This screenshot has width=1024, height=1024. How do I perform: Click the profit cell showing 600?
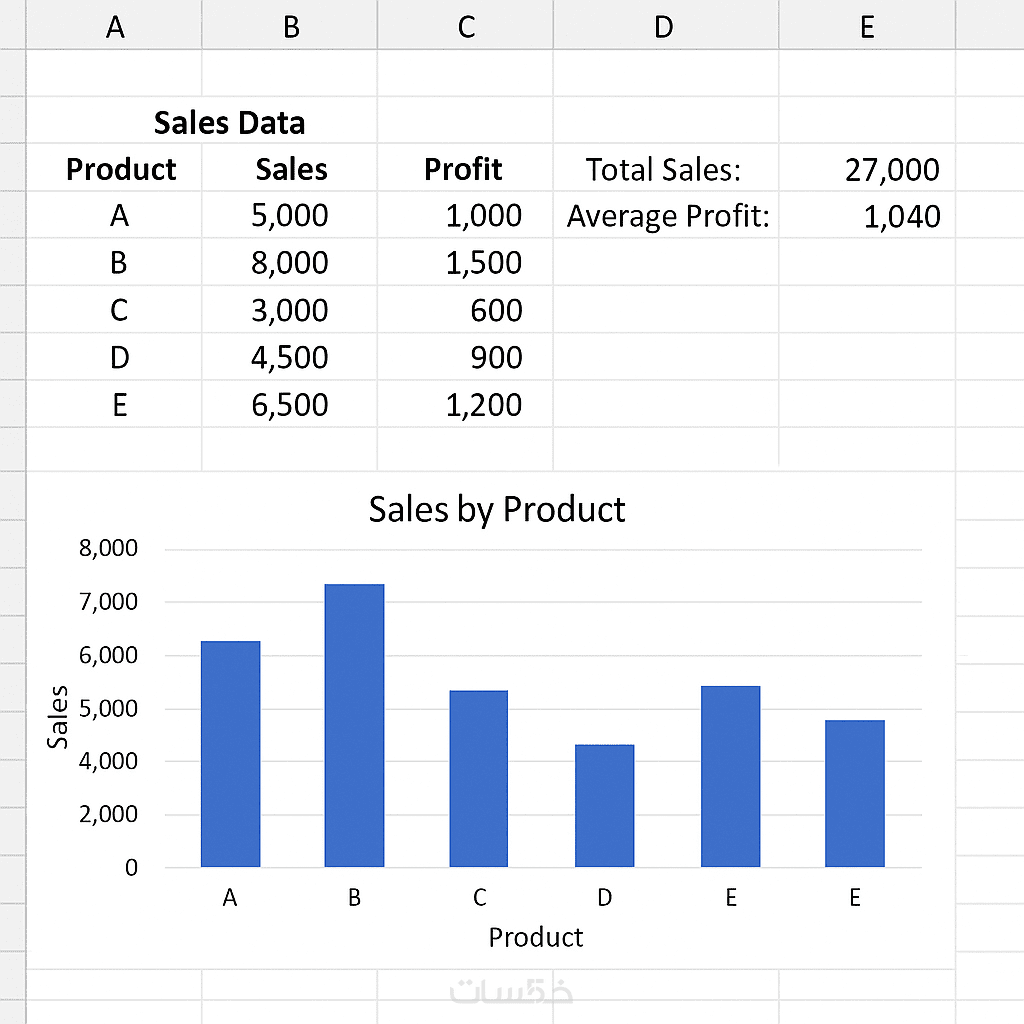point(496,311)
